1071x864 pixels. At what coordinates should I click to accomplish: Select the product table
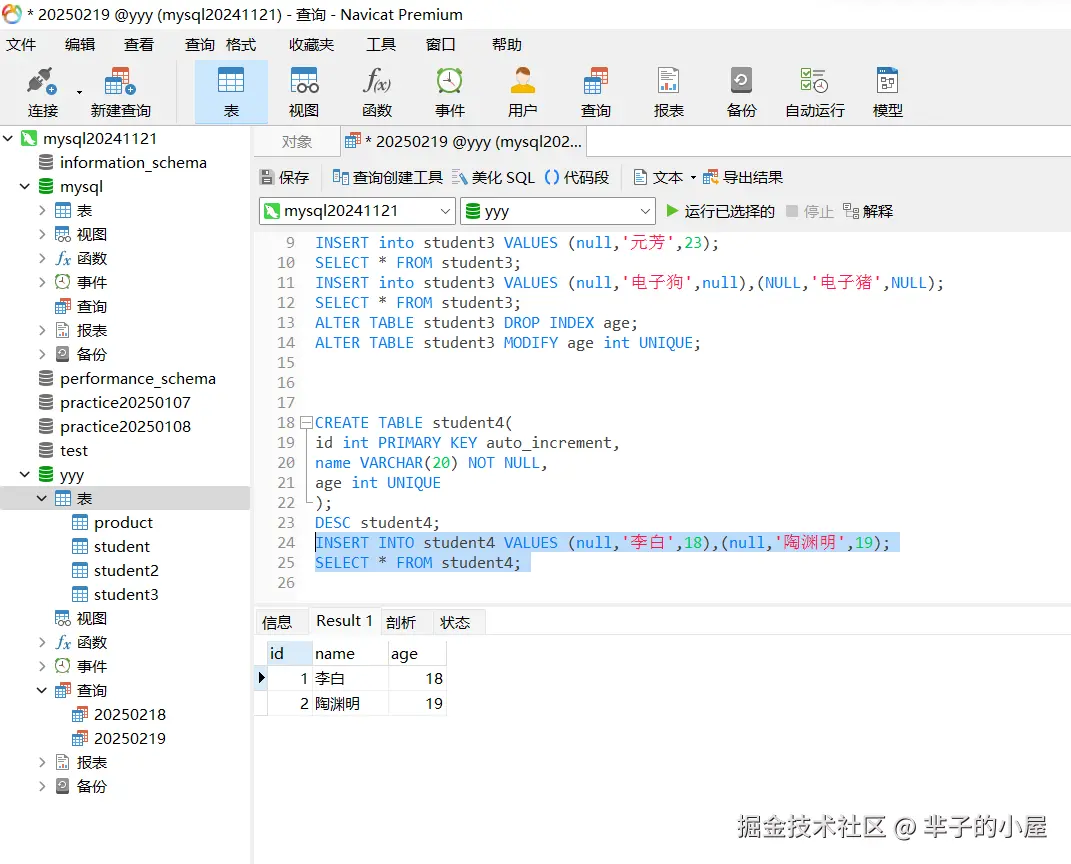click(123, 522)
